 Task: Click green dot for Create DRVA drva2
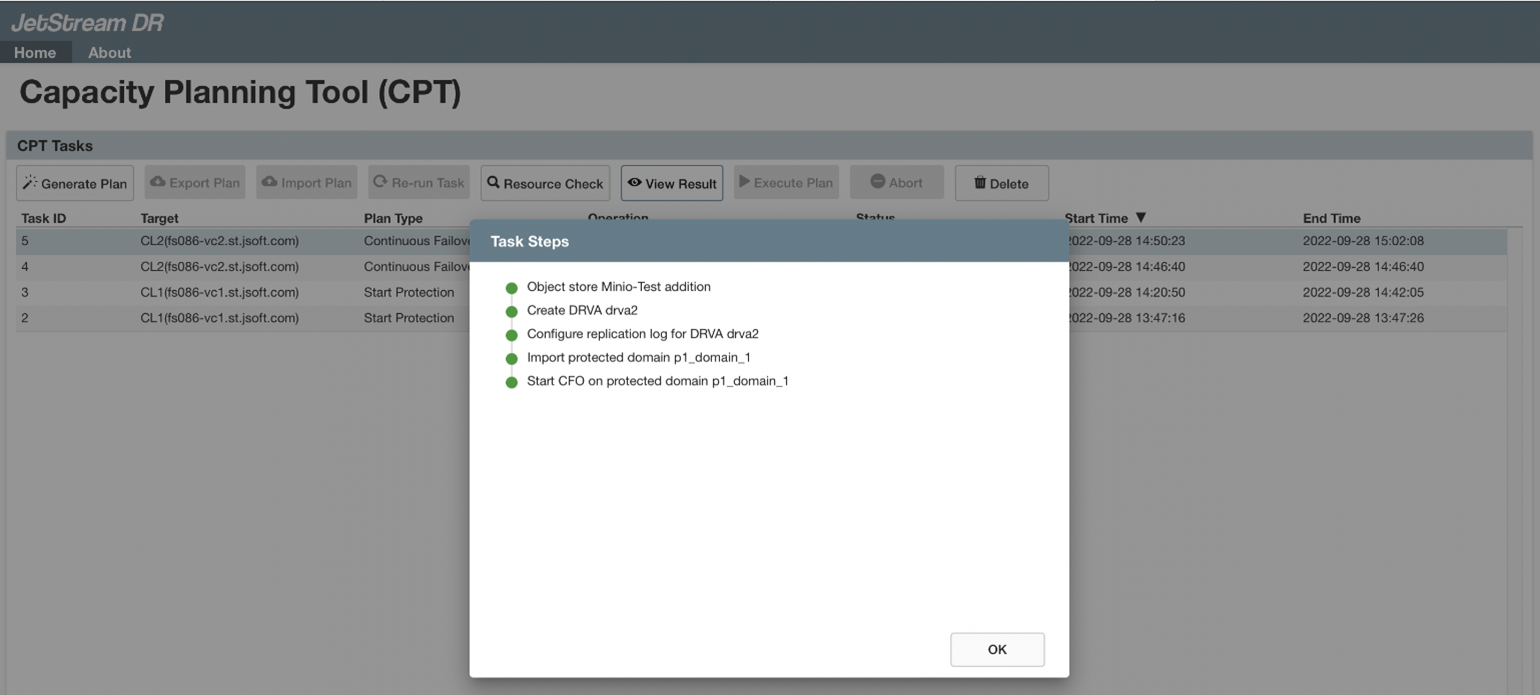point(512,311)
